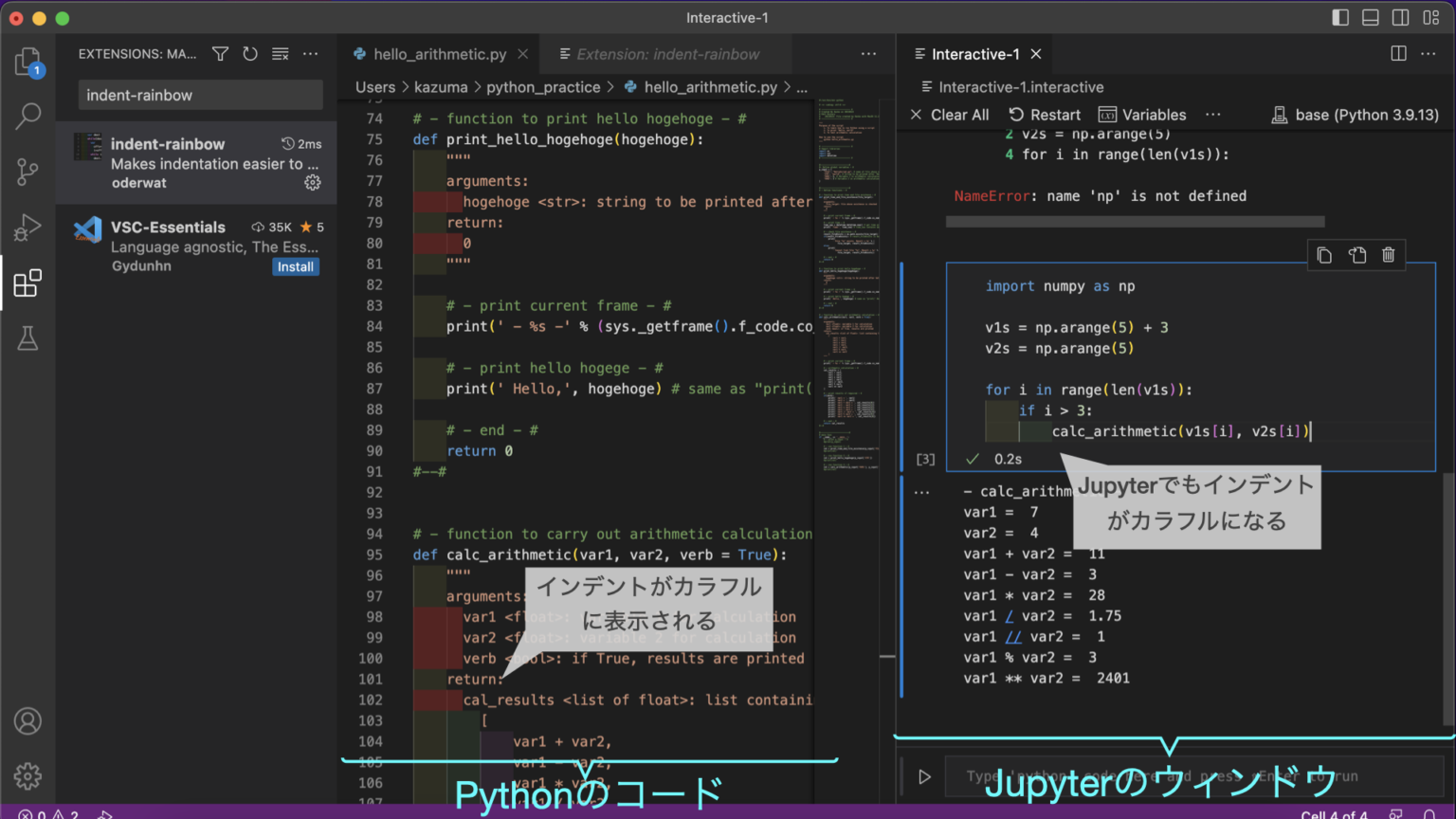Toggle the primary side bar layout button
The width and height of the screenshot is (1456, 819).
coord(1340,18)
